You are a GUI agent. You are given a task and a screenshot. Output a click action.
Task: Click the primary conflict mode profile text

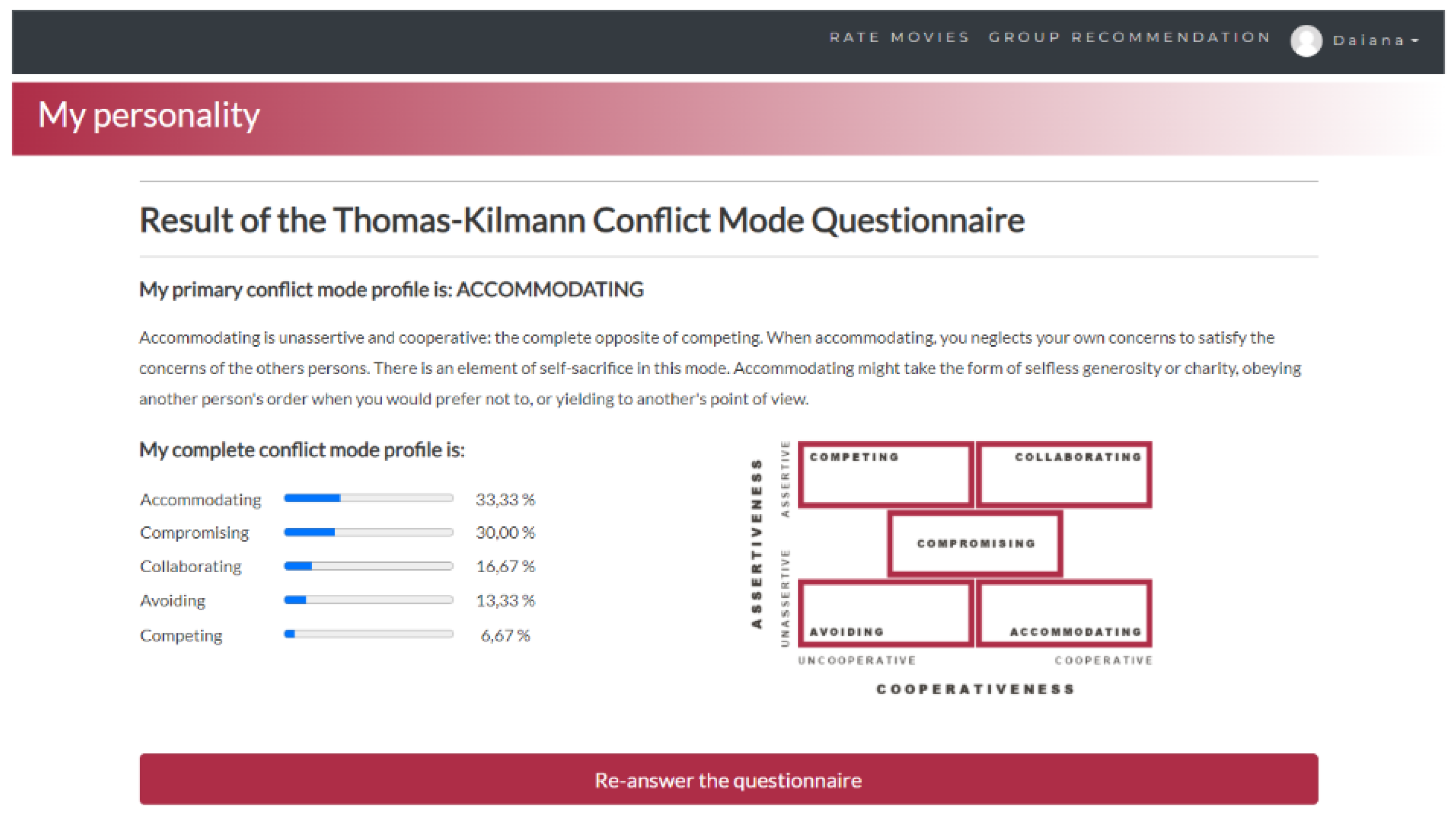[x=391, y=290]
